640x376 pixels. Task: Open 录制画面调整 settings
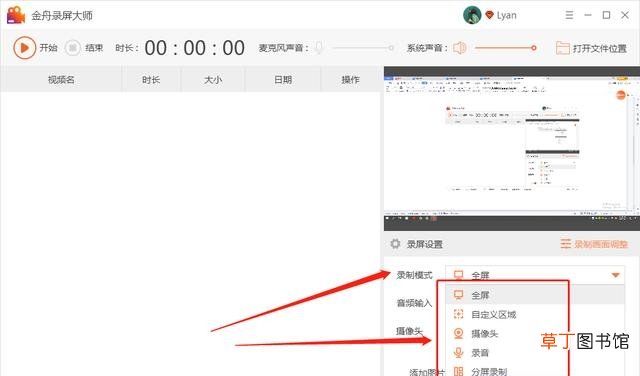tap(594, 244)
